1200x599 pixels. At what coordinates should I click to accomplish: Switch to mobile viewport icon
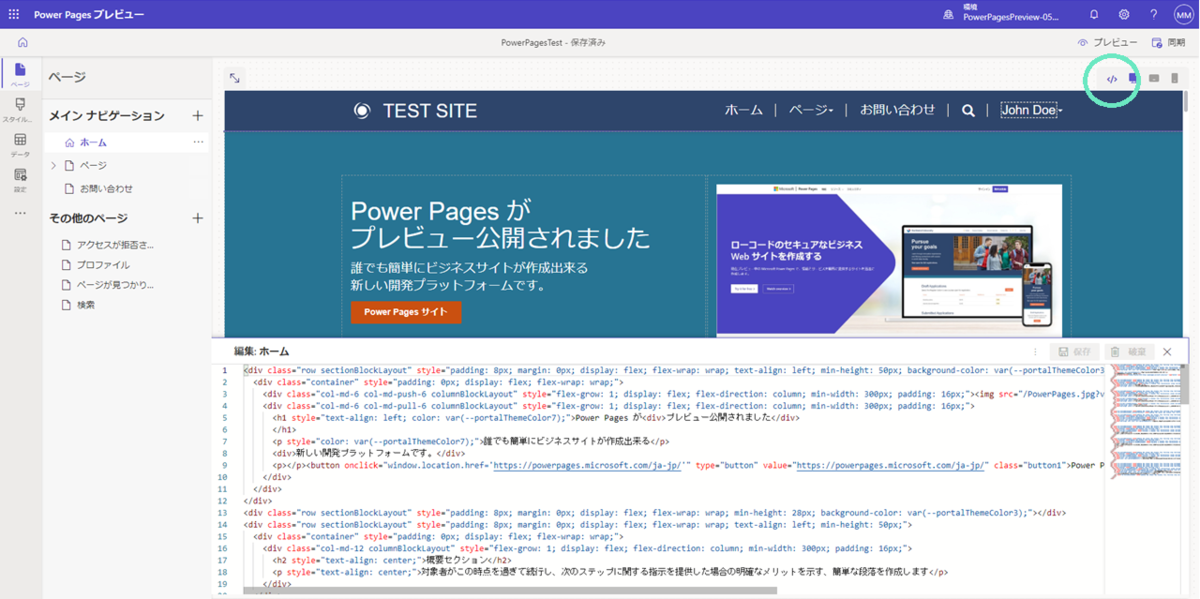pos(1175,78)
